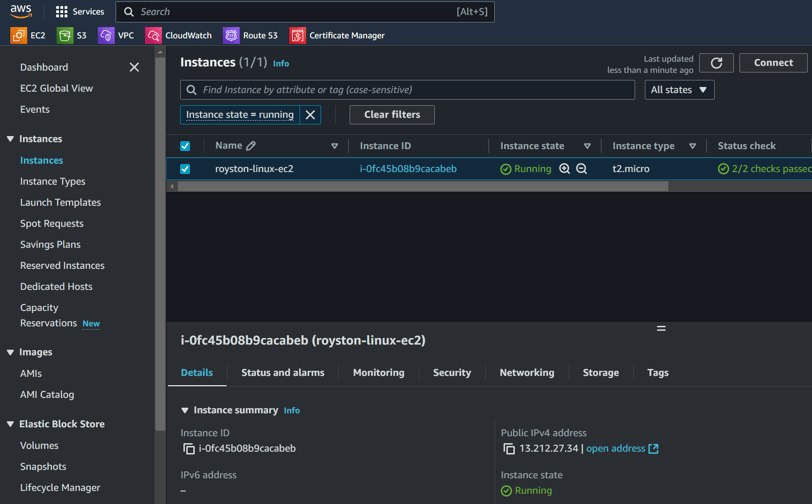Click the AWS logo home icon
The image size is (812, 504).
[x=21, y=11]
